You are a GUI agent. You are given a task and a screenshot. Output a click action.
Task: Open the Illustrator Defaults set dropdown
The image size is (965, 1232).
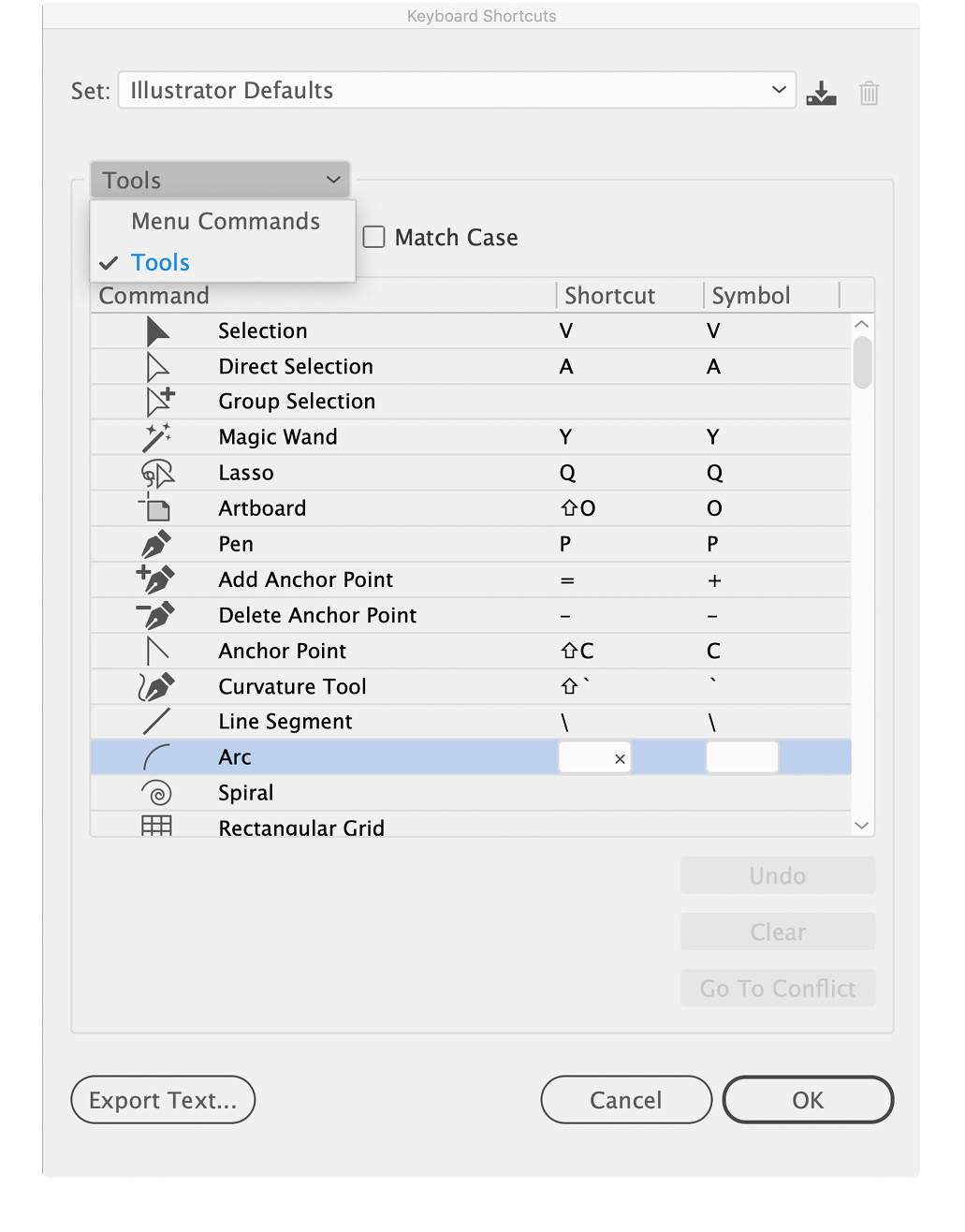pos(457,90)
